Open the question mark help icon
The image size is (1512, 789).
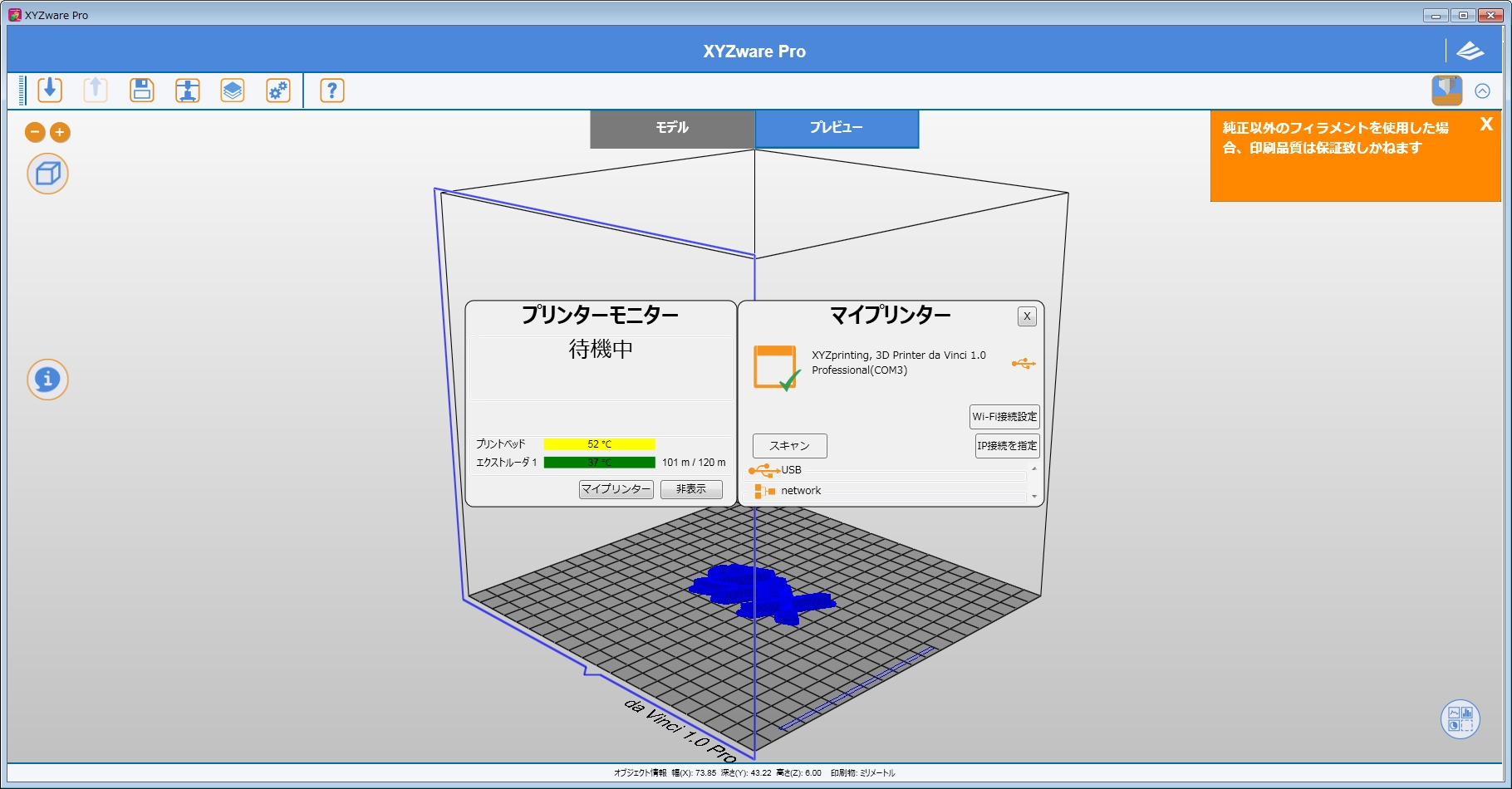point(332,90)
